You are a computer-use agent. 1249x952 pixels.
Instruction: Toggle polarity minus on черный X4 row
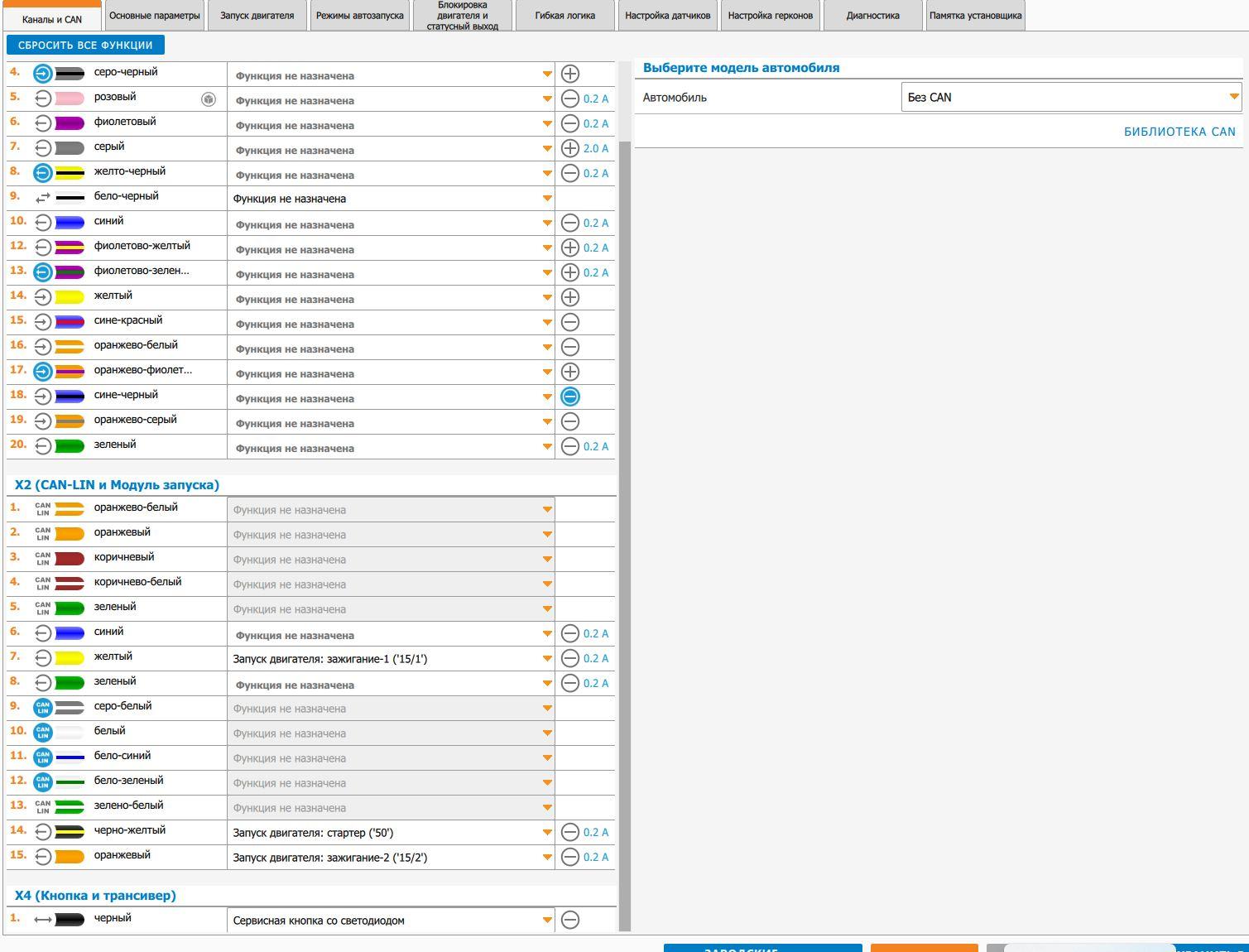[x=570, y=920]
